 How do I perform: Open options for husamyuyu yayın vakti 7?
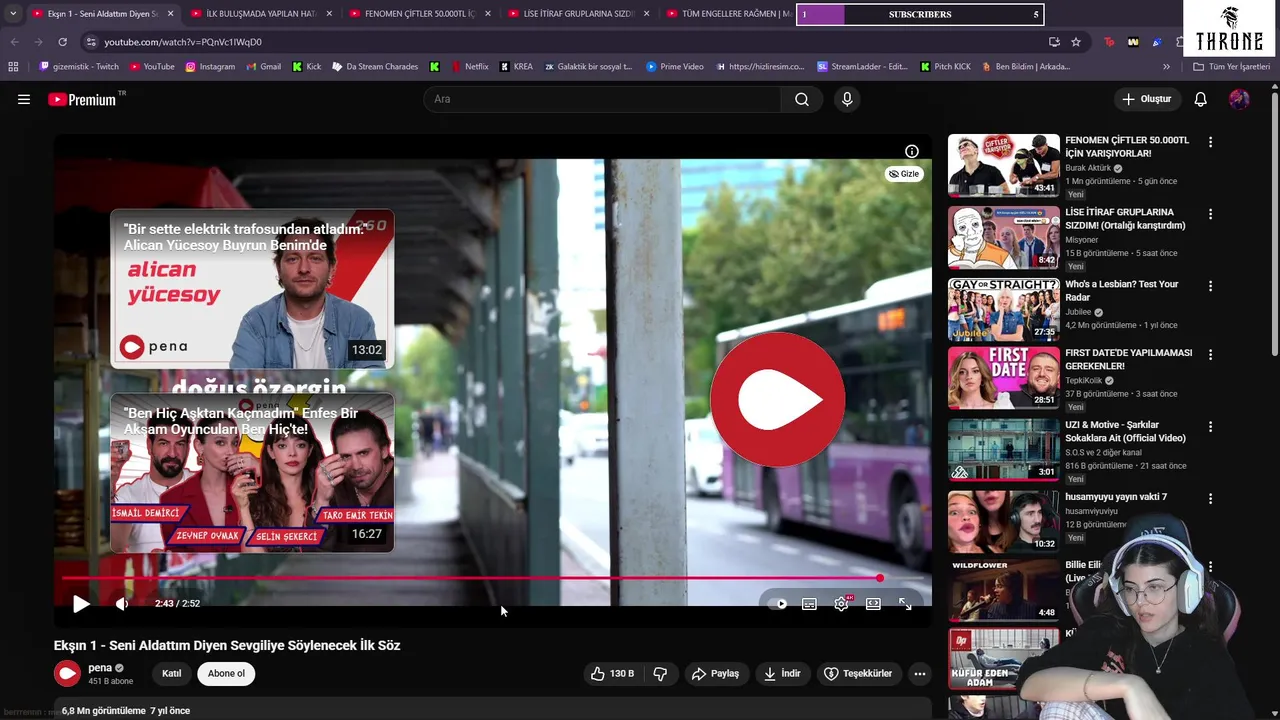[1210, 498]
